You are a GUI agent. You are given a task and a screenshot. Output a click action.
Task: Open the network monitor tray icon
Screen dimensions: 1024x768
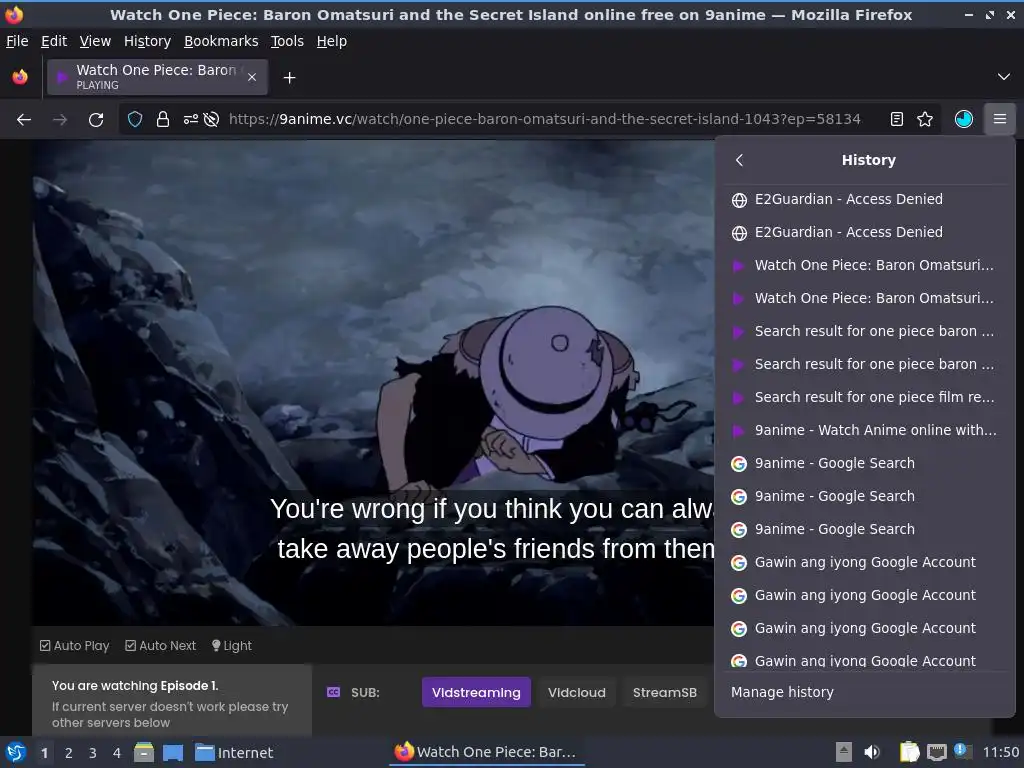click(936, 752)
